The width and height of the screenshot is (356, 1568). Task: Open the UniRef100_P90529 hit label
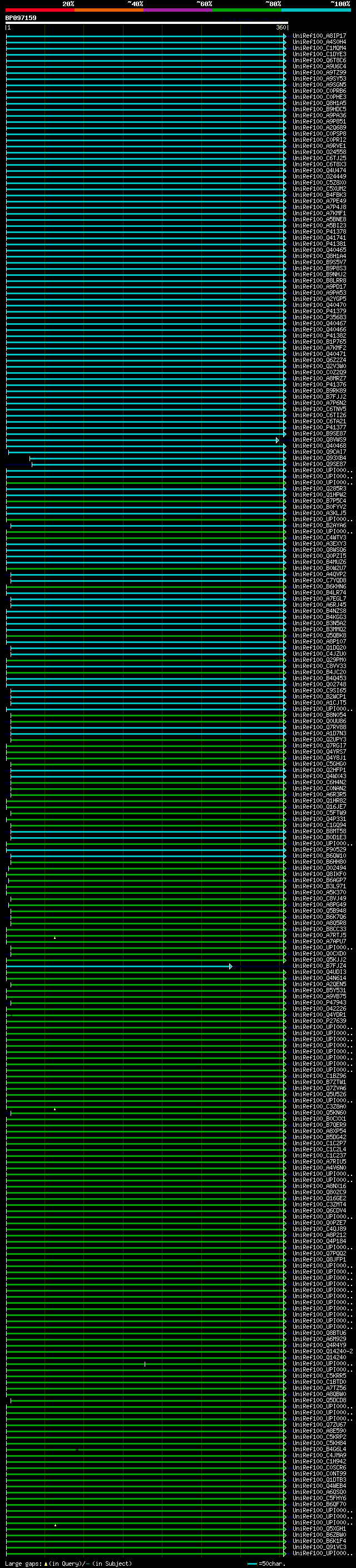[x=319, y=850]
